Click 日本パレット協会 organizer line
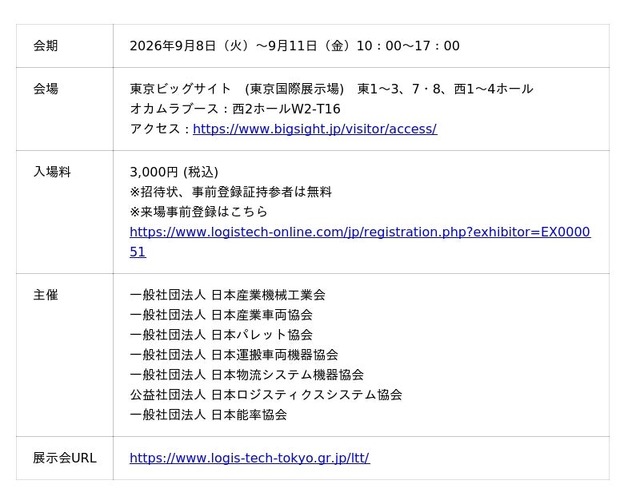The height and width of the screenshot is (504, 640). (x=221, y=335)
